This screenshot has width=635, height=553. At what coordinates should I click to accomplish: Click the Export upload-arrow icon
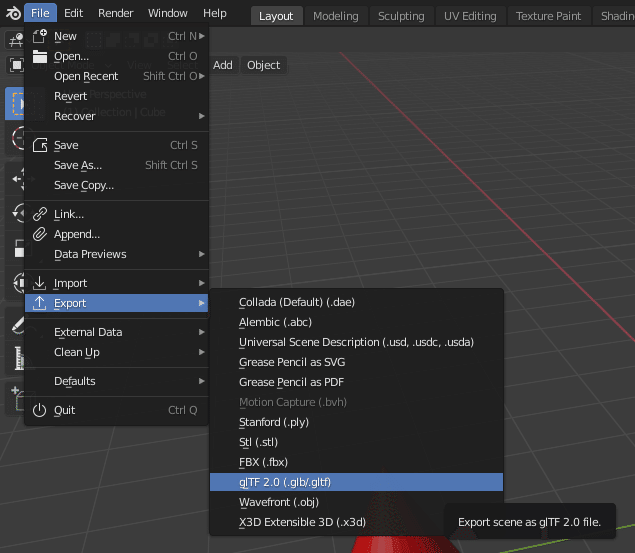pos(39,303)
